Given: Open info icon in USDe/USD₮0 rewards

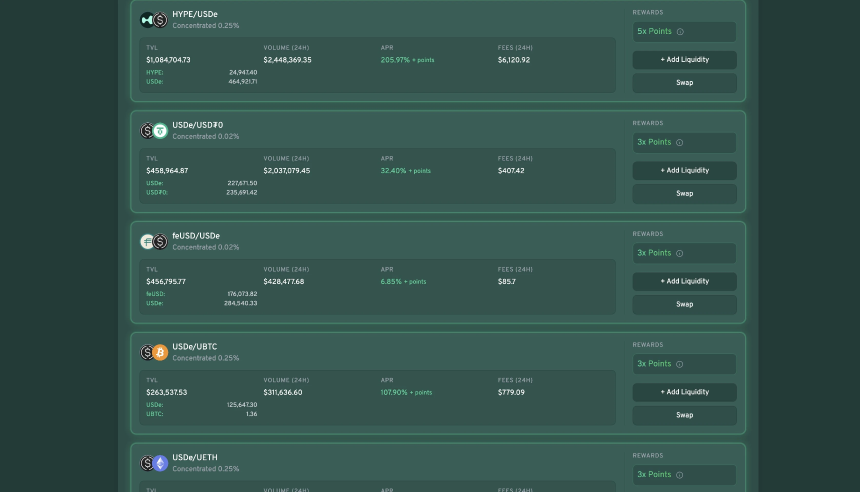Looking at the screenshot, I should pos(680,143).
